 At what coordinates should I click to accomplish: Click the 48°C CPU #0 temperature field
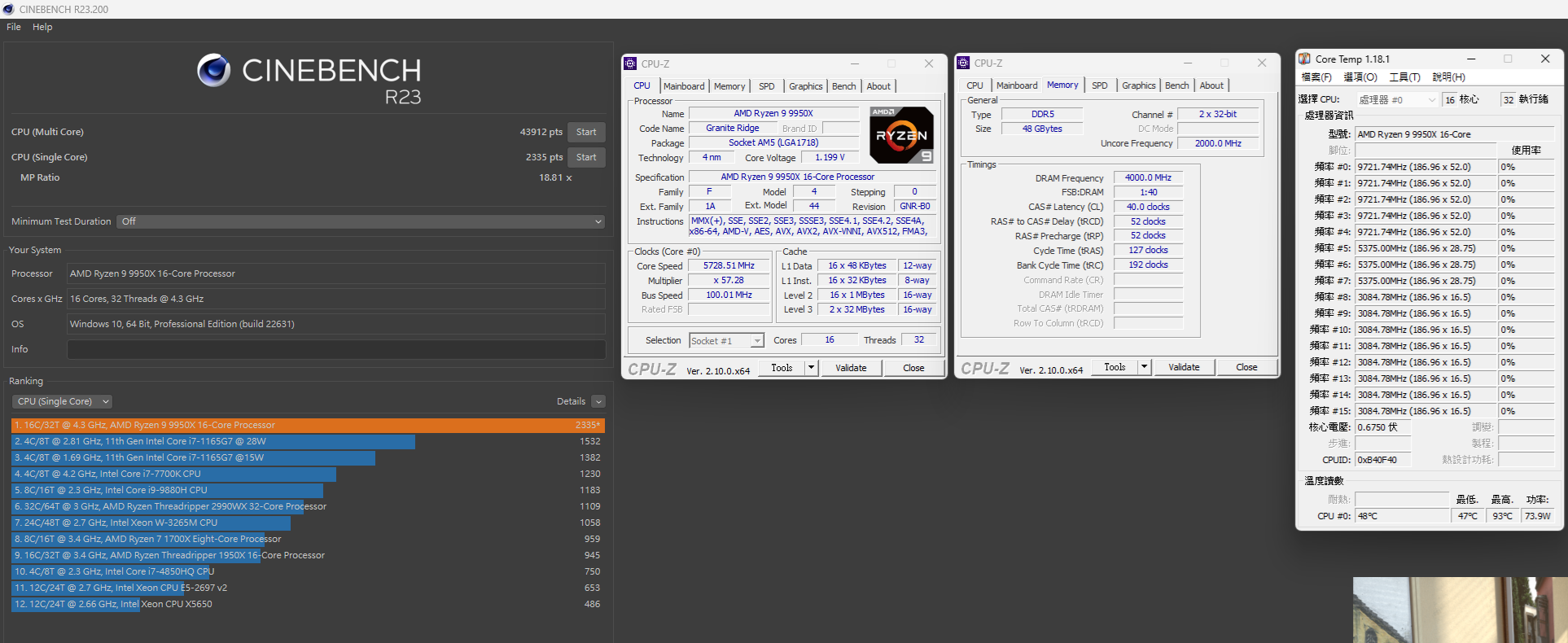pos(1402,516)
